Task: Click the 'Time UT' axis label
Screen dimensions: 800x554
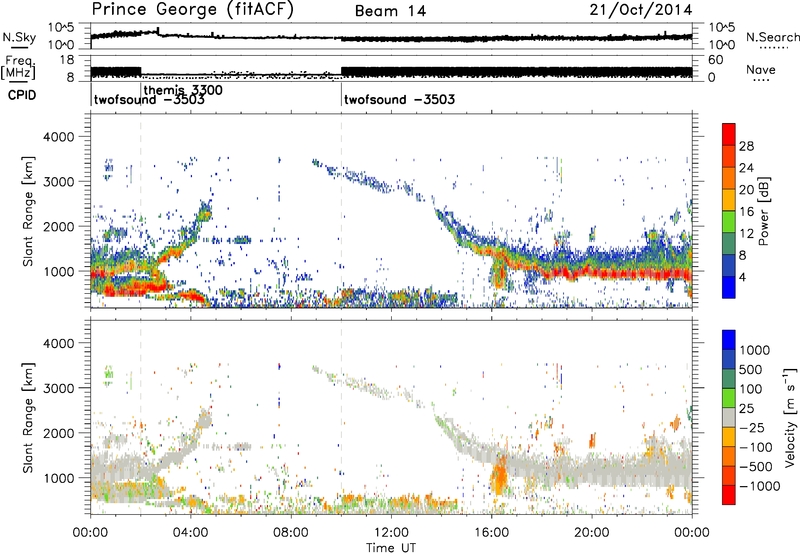Action: pos(391,548)
